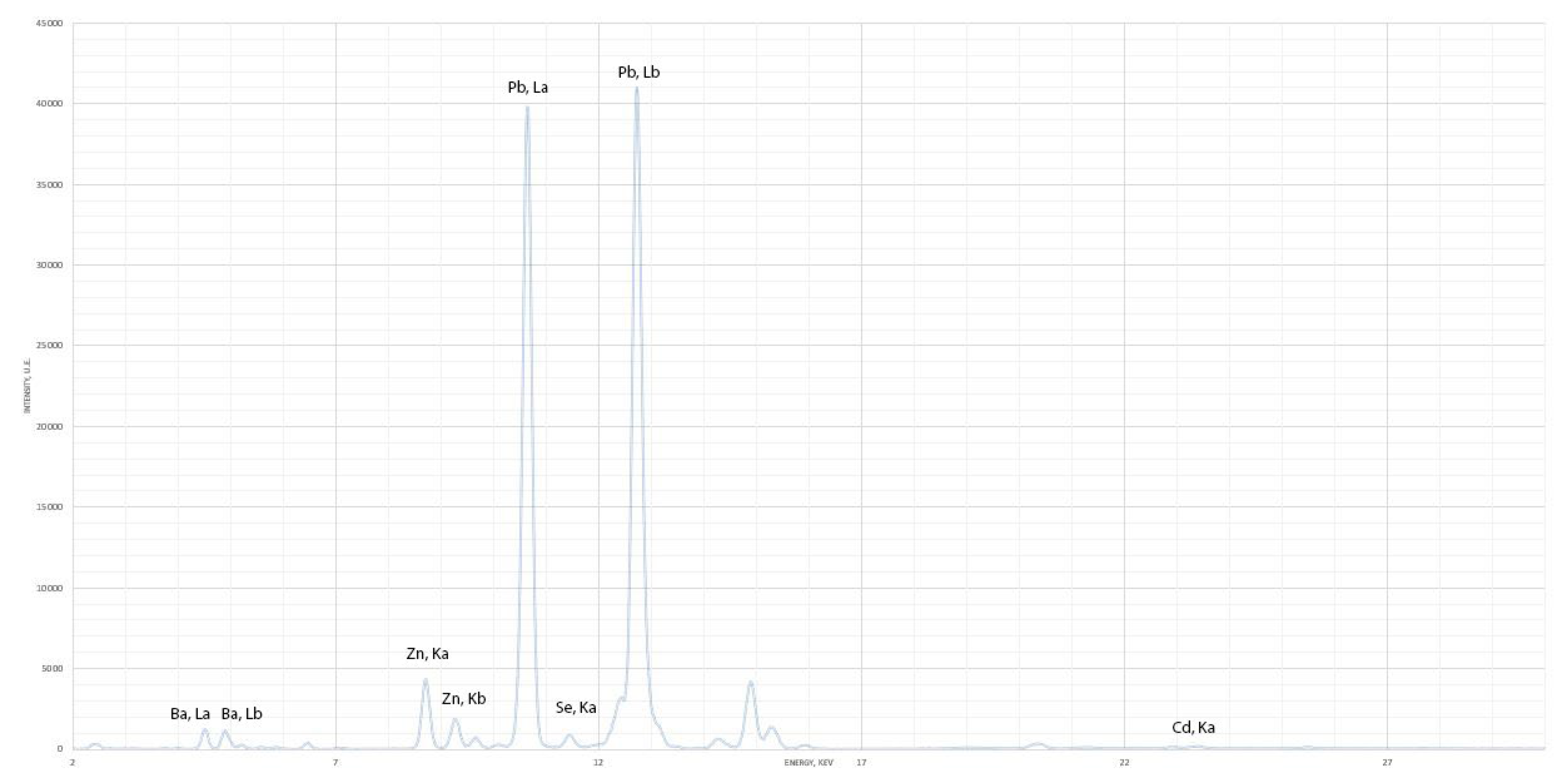Click the Ba, Lb label

click(242, 714)
